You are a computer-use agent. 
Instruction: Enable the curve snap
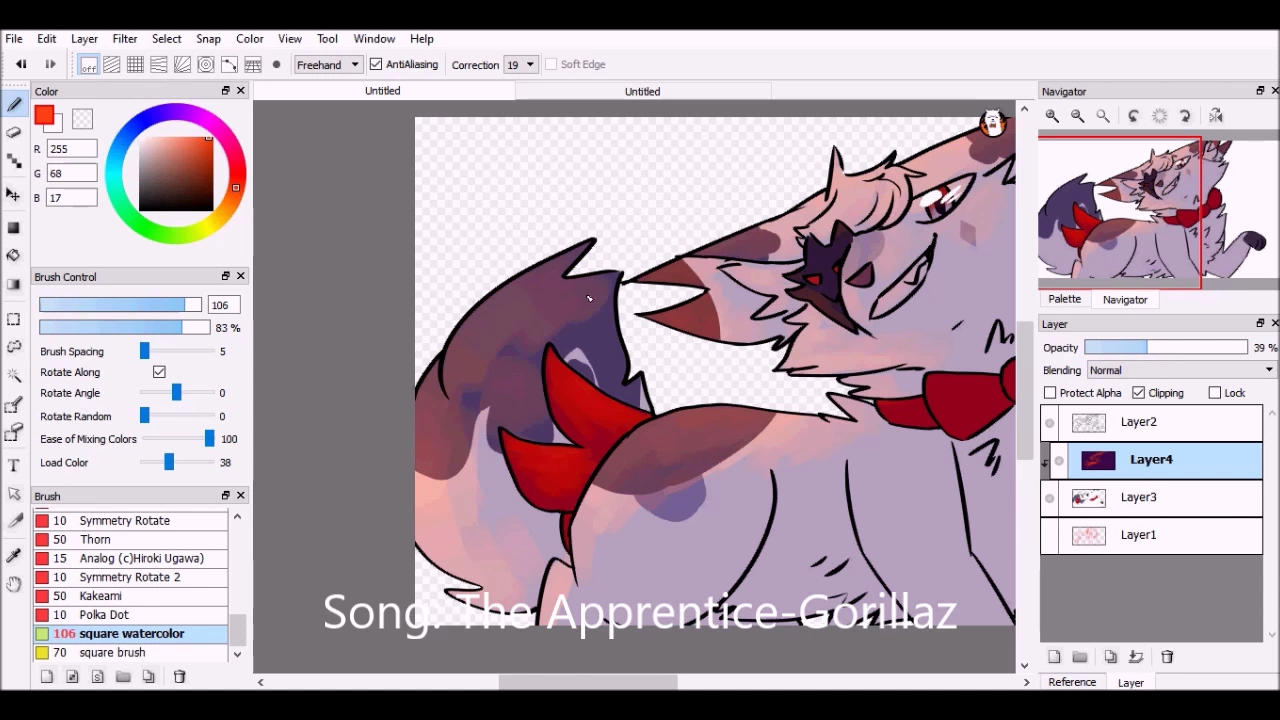(229, 65)
